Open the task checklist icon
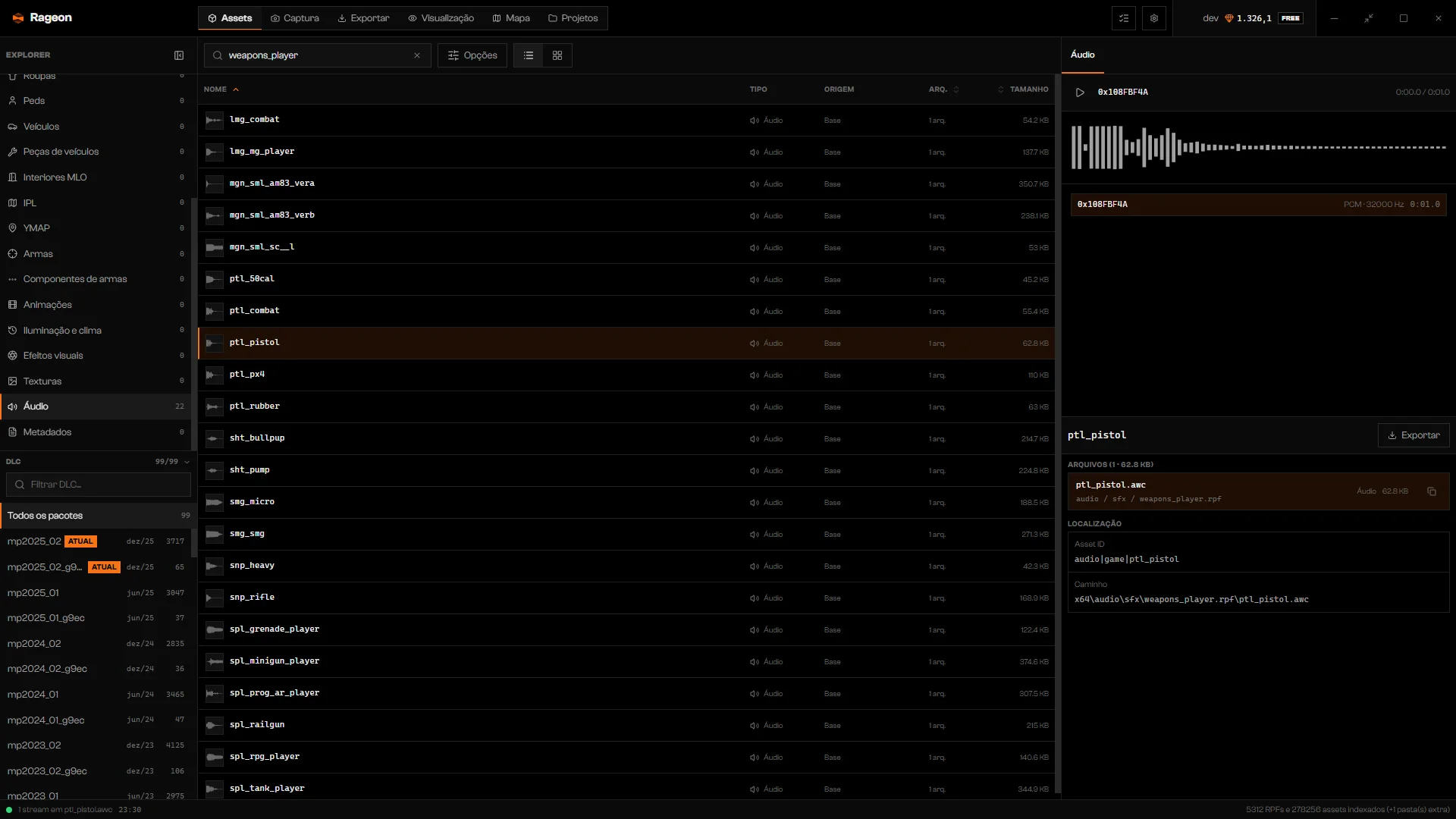The width and height of the screenshot is (1456, 819). [x=1124, y=18]
